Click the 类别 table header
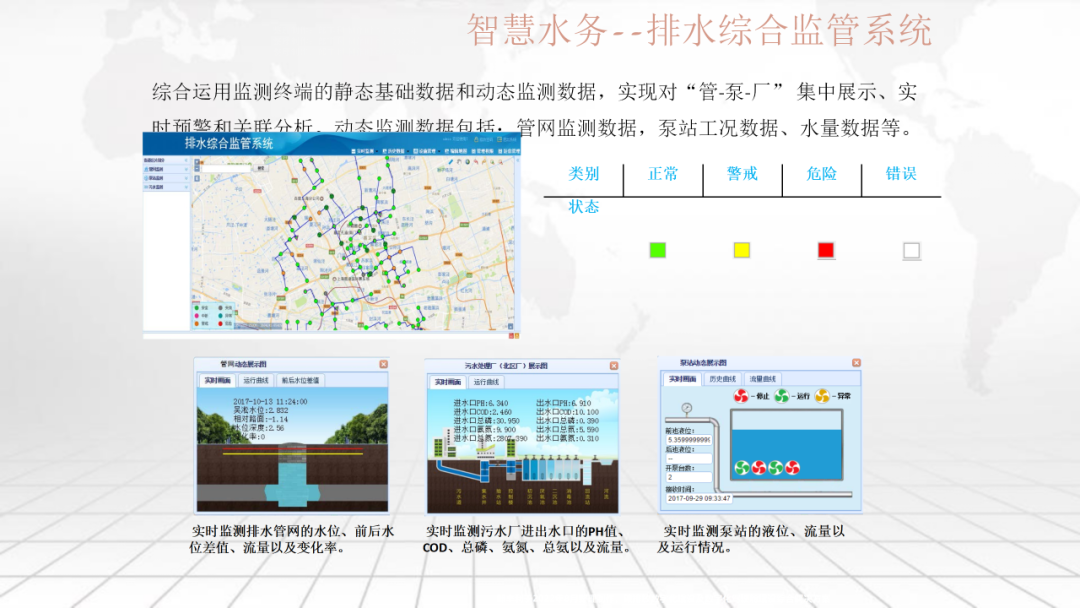The height and width of the screenshot is (608, 1080). click(x=583, y=174)
